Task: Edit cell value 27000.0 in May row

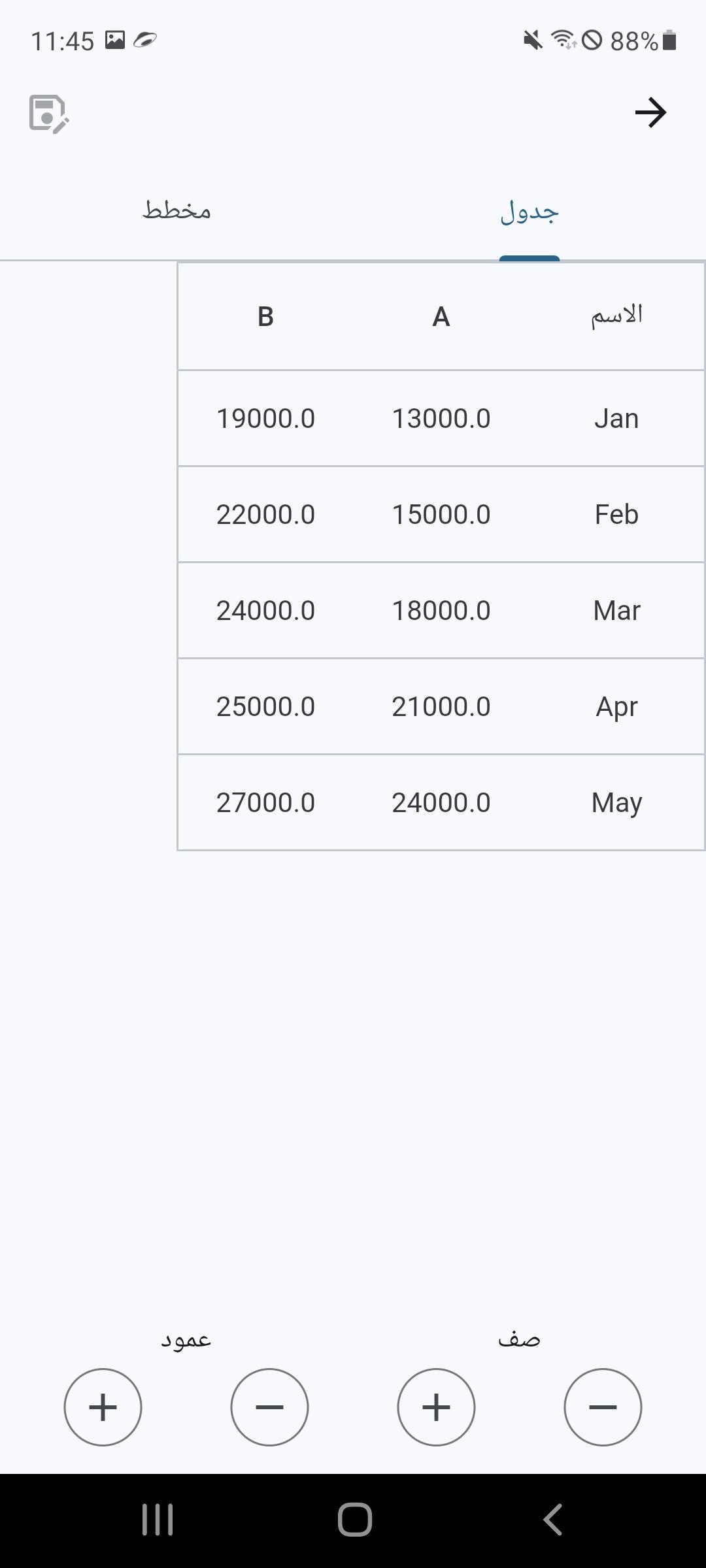Action: pos(265,803)
